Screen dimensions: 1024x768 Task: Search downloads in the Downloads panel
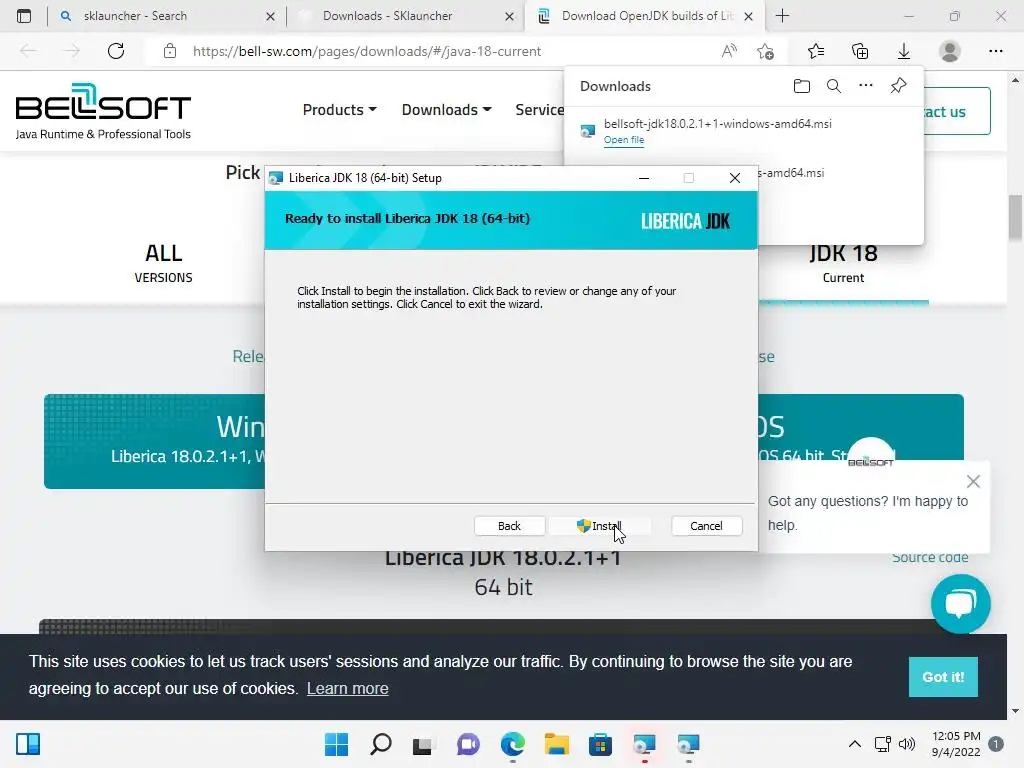point(834,86)
